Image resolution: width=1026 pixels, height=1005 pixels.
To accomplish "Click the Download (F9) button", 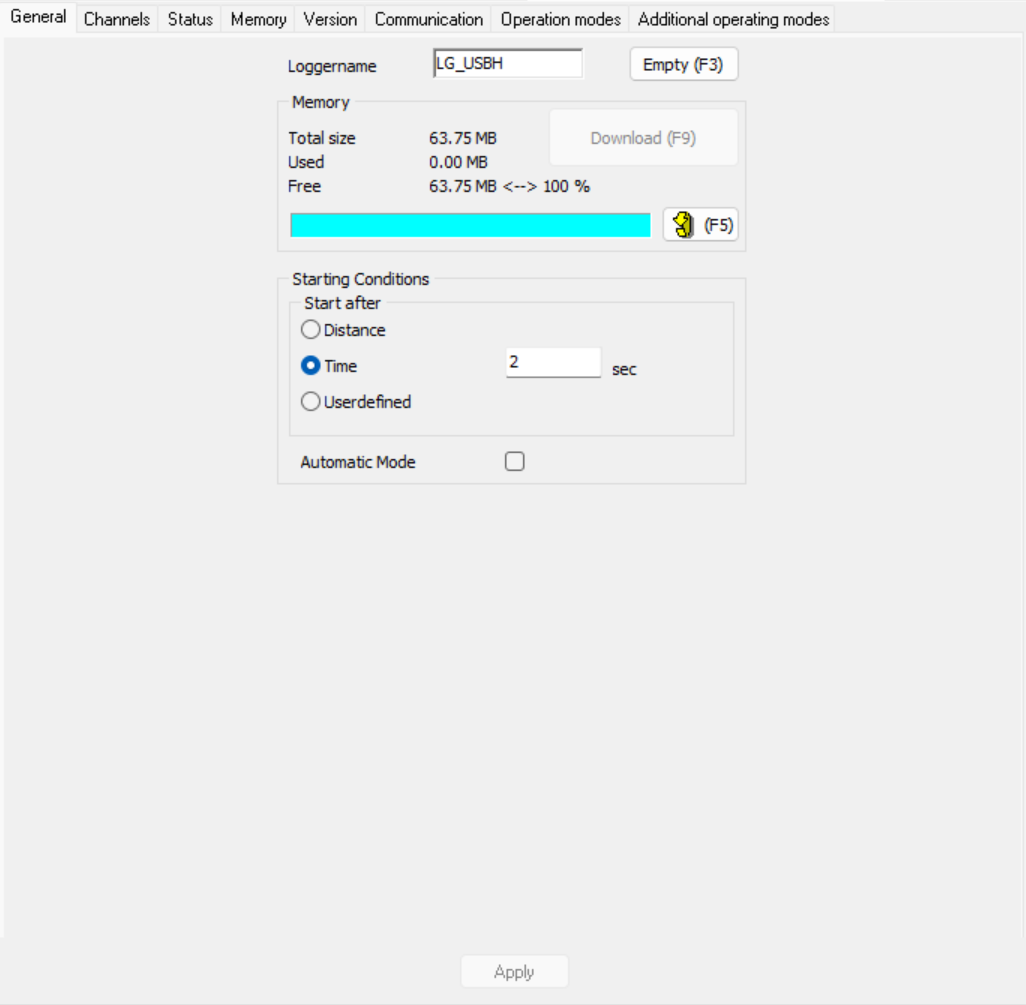I will [x=643, y=138].
